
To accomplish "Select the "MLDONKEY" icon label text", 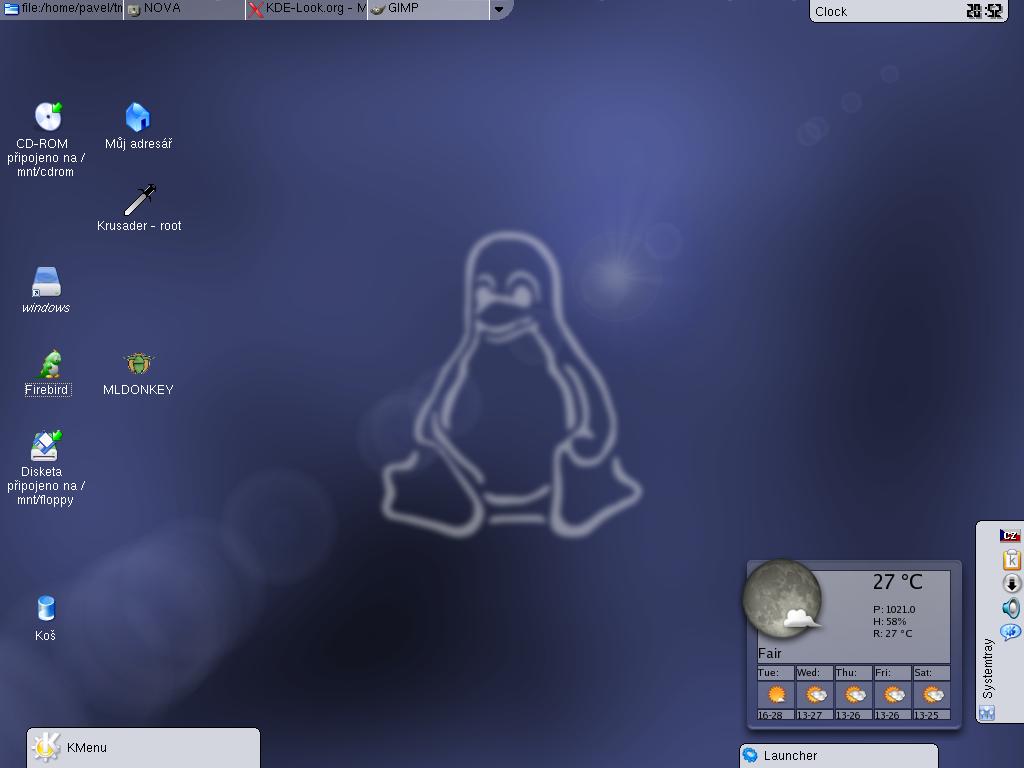I will point(138,390).
